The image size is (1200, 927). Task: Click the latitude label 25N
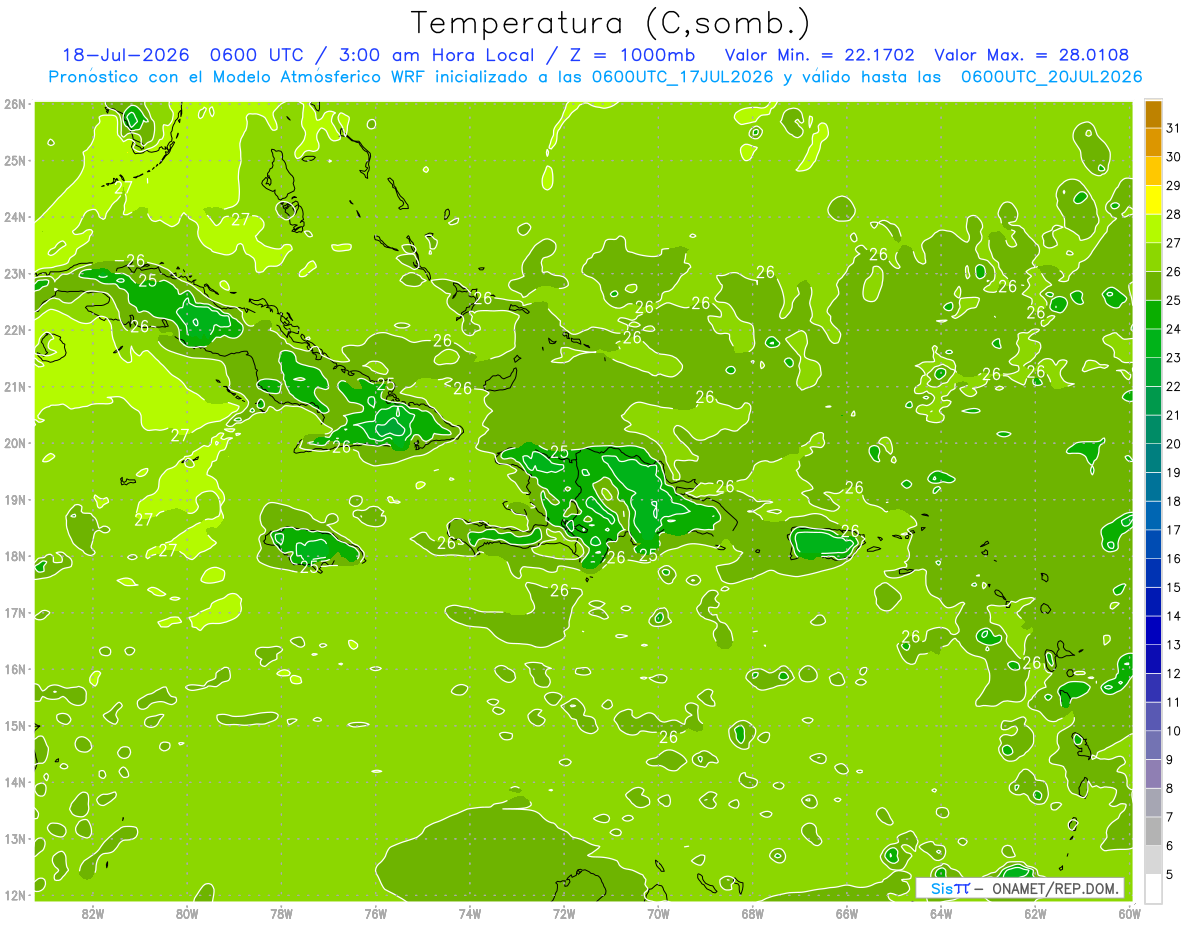click(14, 160)
